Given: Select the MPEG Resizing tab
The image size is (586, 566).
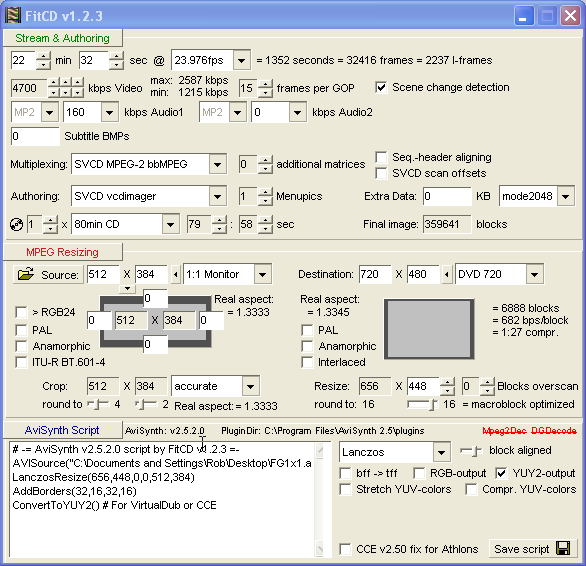Looking at the screenshot, I should coord(62,252).
